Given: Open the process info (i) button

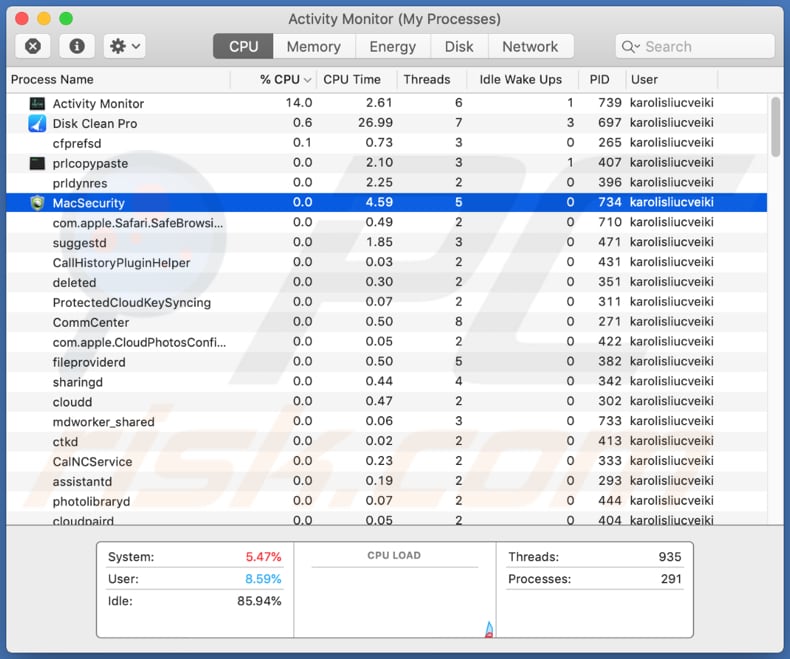Looking at the screenshot, I should pos(77,46).
